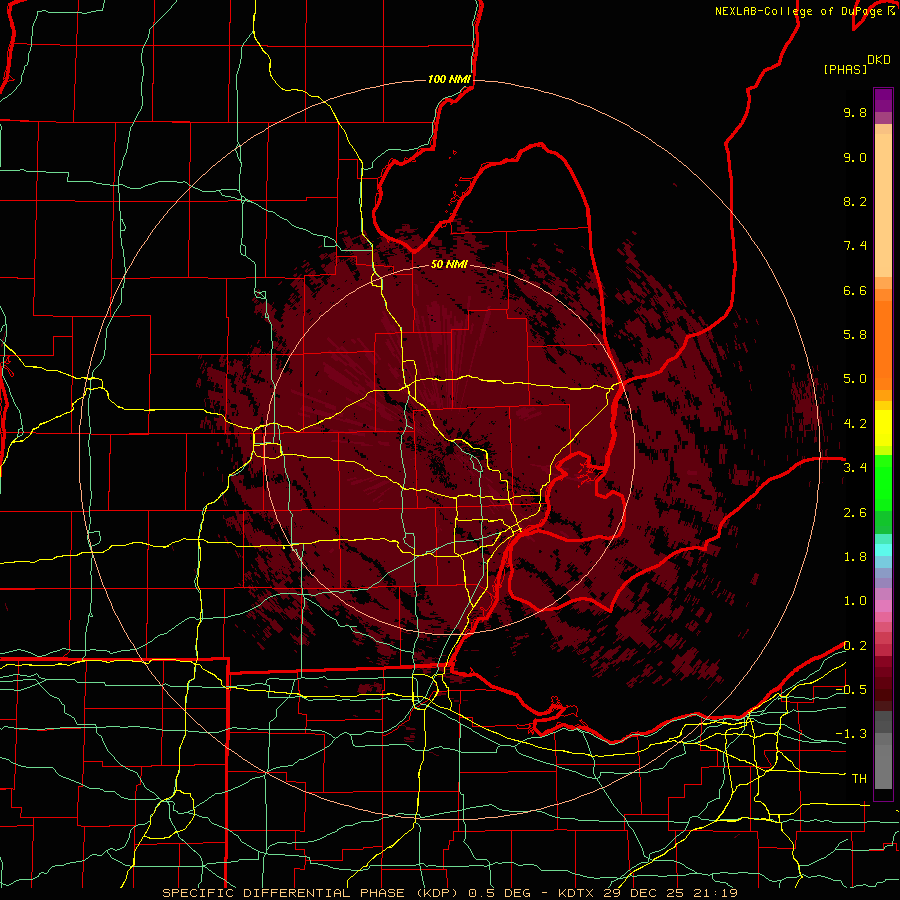
Task: Click the 9.8 scale value
Action: 855,112
